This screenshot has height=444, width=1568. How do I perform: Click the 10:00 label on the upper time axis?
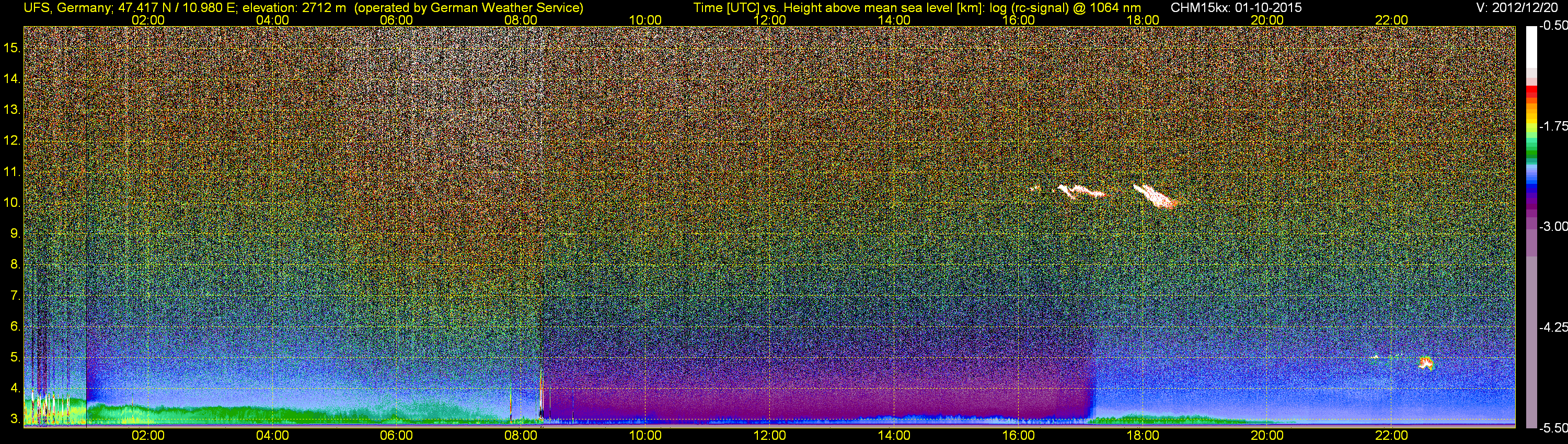(645, 20)
